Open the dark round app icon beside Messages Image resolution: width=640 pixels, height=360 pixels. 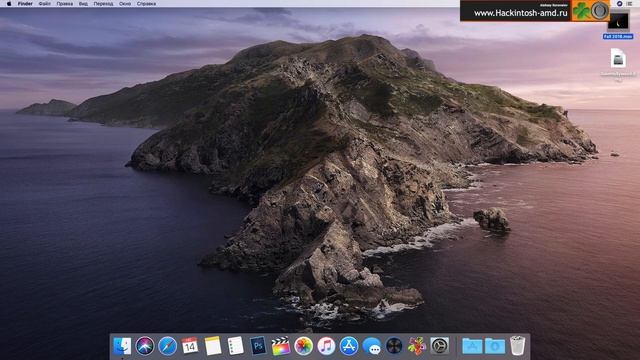(x=394, y=346)
